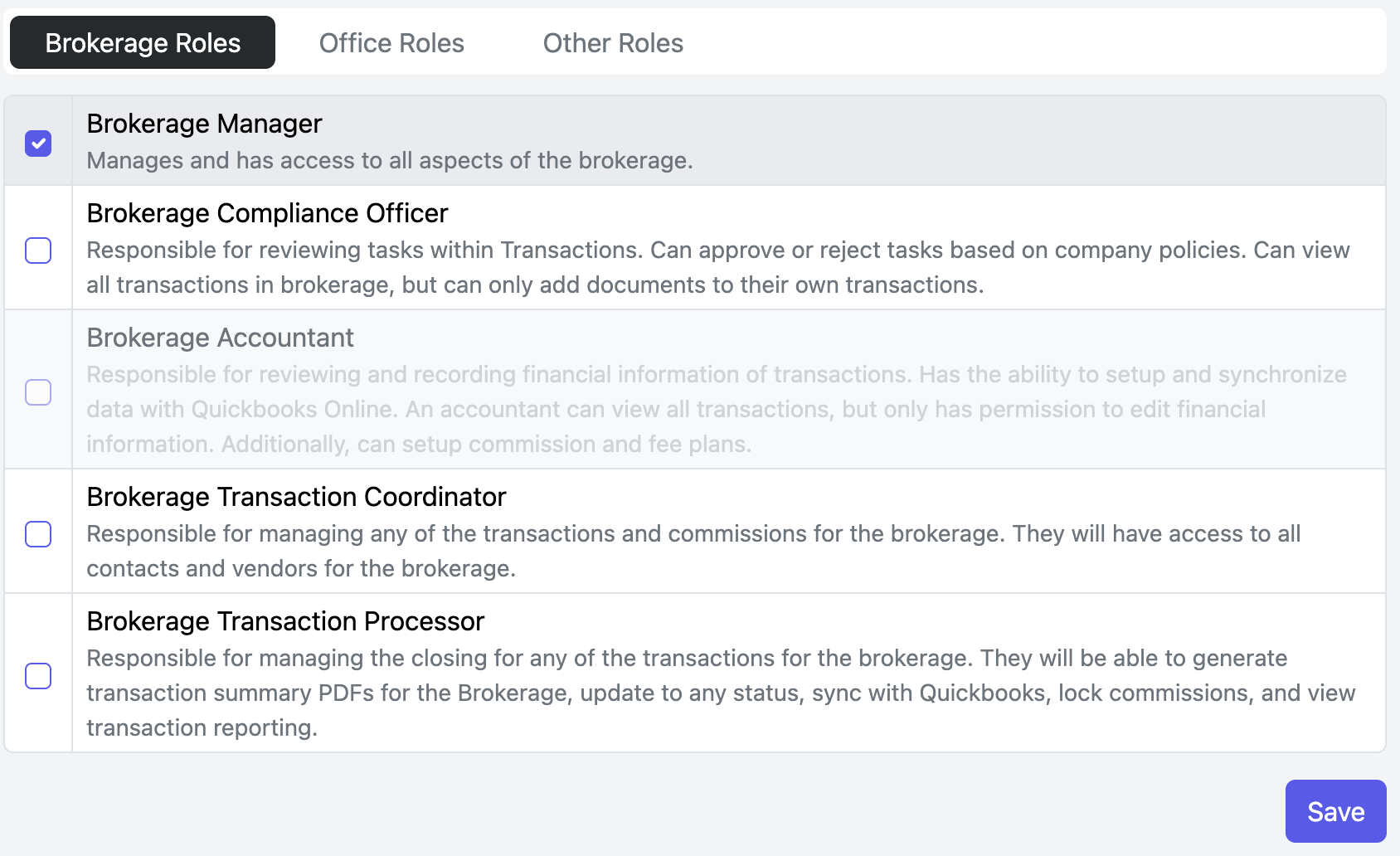The width and height of the screenshot is (1400, 856).
Task: Select the Brokerage Transaction Processor checkbox
Action: click(38, 676)
